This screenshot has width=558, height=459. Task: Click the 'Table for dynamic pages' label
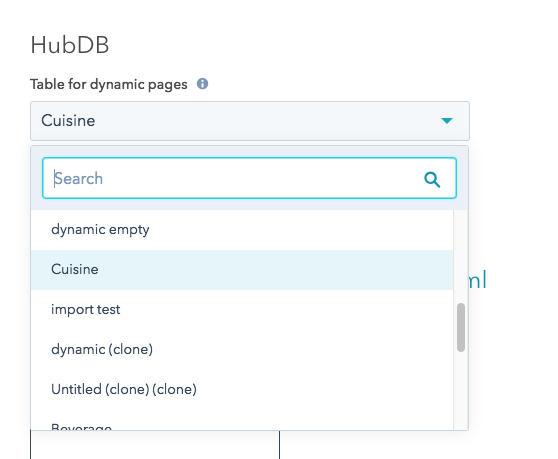point(109,85)
